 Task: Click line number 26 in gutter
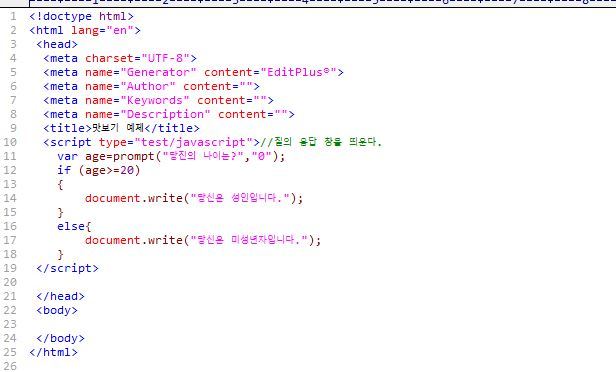point(10,366)
